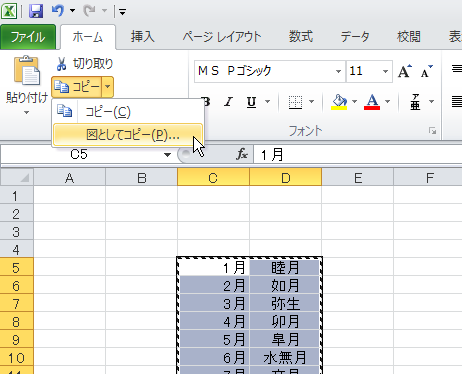Select row 1 header

[17, 195]
